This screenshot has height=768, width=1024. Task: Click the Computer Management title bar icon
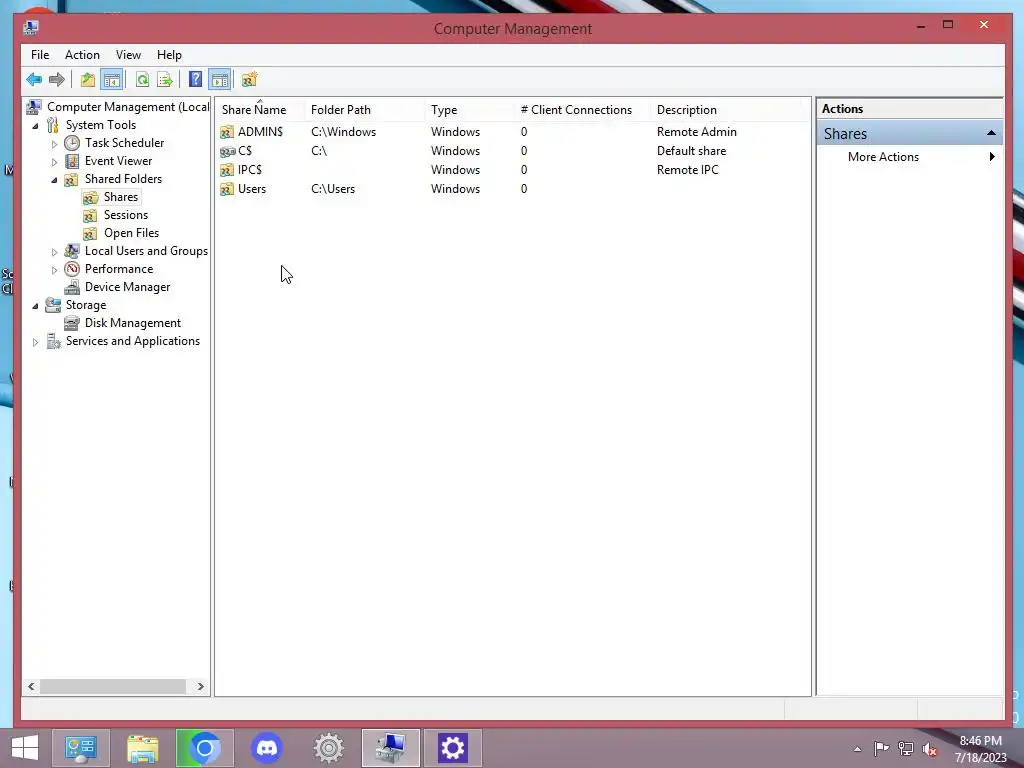tap(31, 27)
